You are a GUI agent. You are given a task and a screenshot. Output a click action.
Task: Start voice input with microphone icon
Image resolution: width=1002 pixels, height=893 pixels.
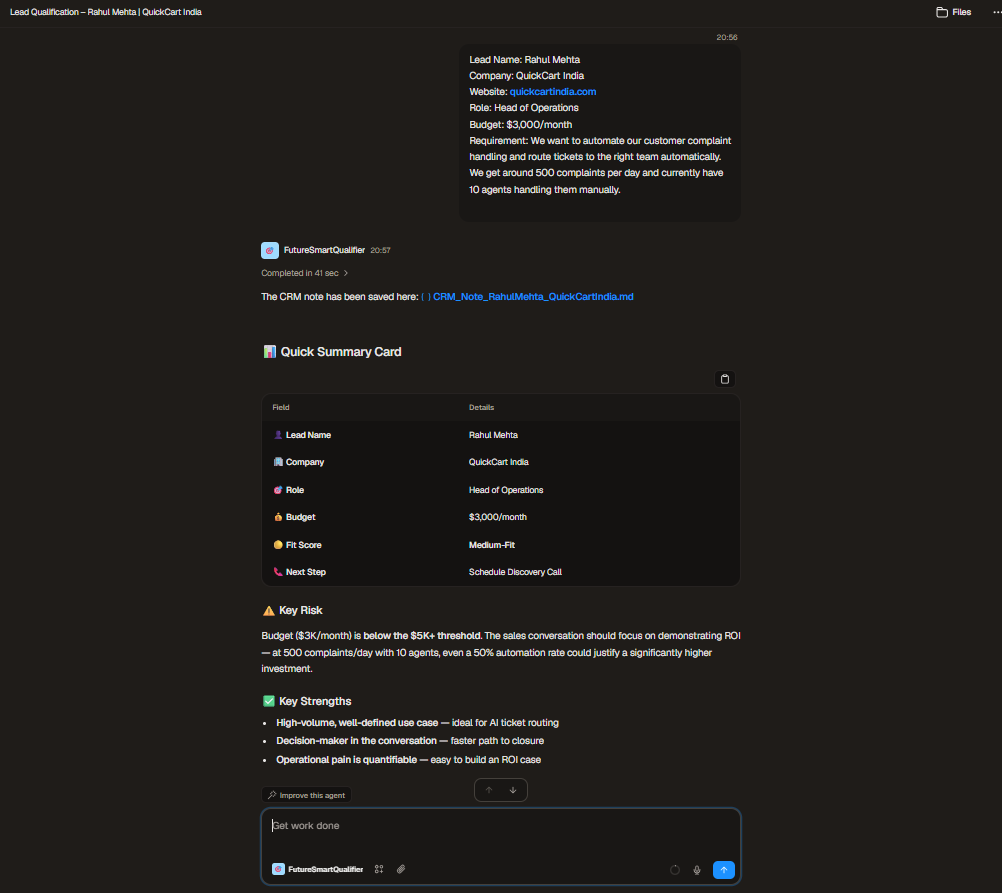coord(697,870)
